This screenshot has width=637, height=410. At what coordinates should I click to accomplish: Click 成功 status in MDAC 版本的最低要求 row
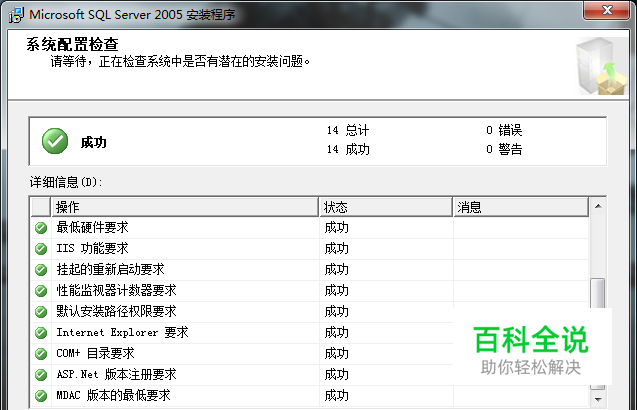(336, 396)
